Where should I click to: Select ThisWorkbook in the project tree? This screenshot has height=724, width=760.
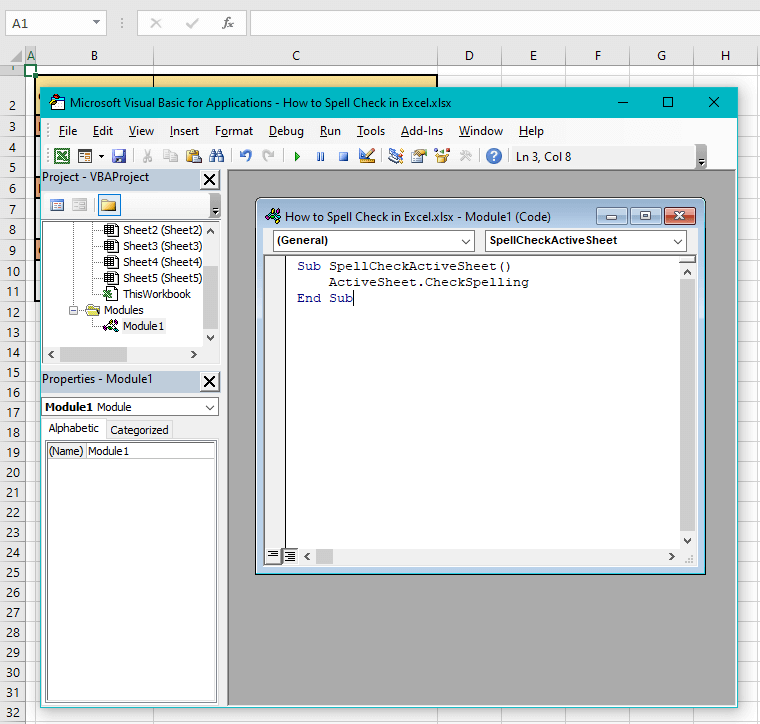click(156, 294)
